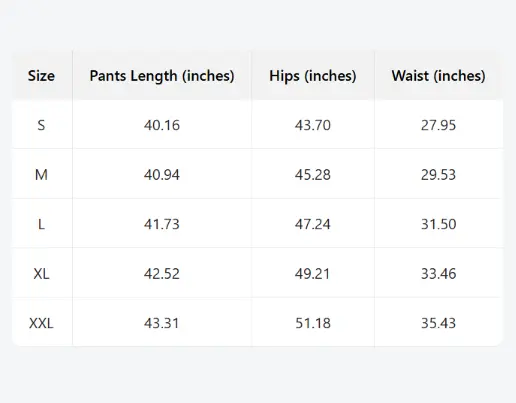Select waist value 27.95
The image size is (516, 403).
[438, 125]
